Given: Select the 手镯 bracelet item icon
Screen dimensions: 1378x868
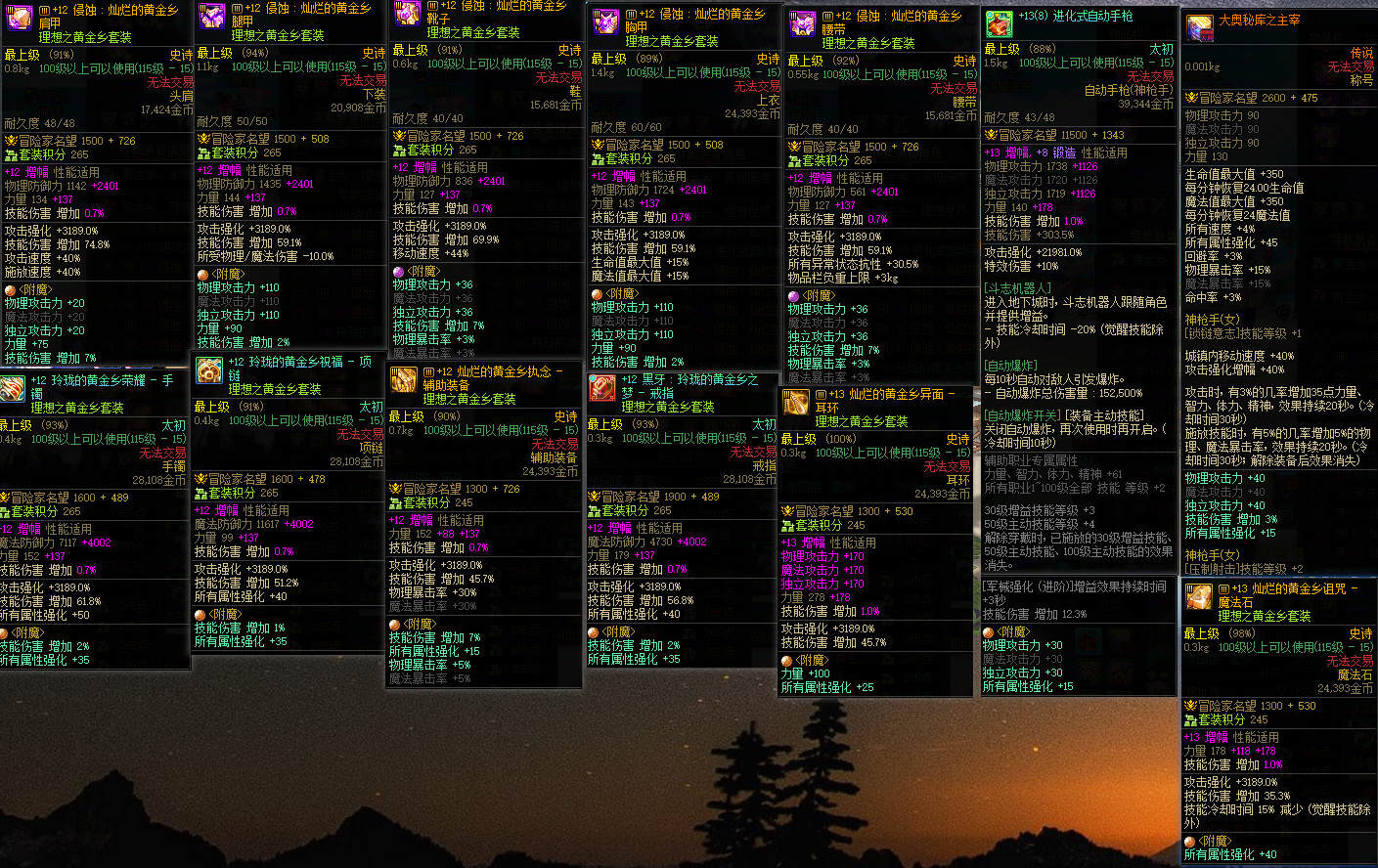Looking at the screenshot, I should pyautogui.click(x=13, y=388).
